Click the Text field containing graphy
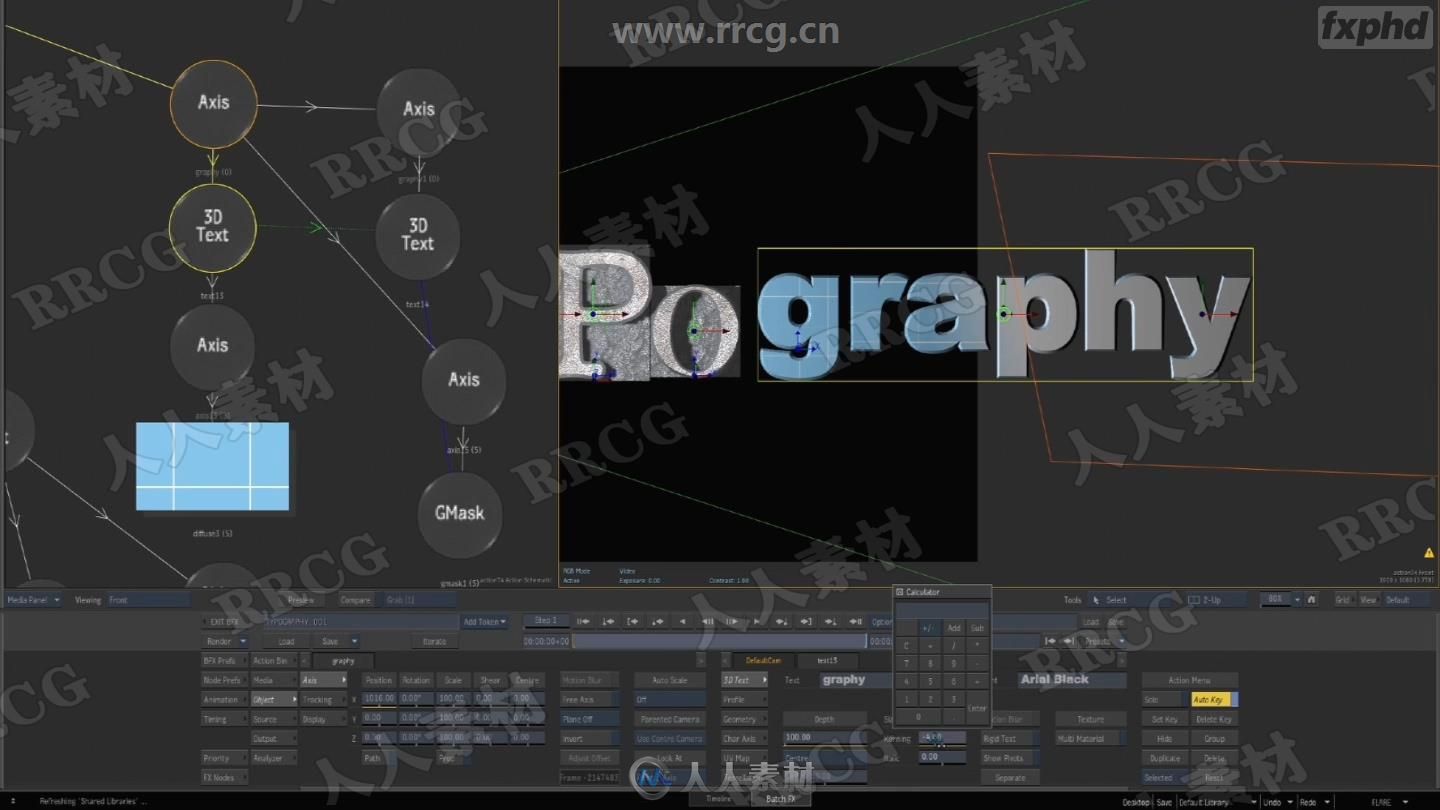The width and height of the screenshot is (1440, 810). [856, 680]
